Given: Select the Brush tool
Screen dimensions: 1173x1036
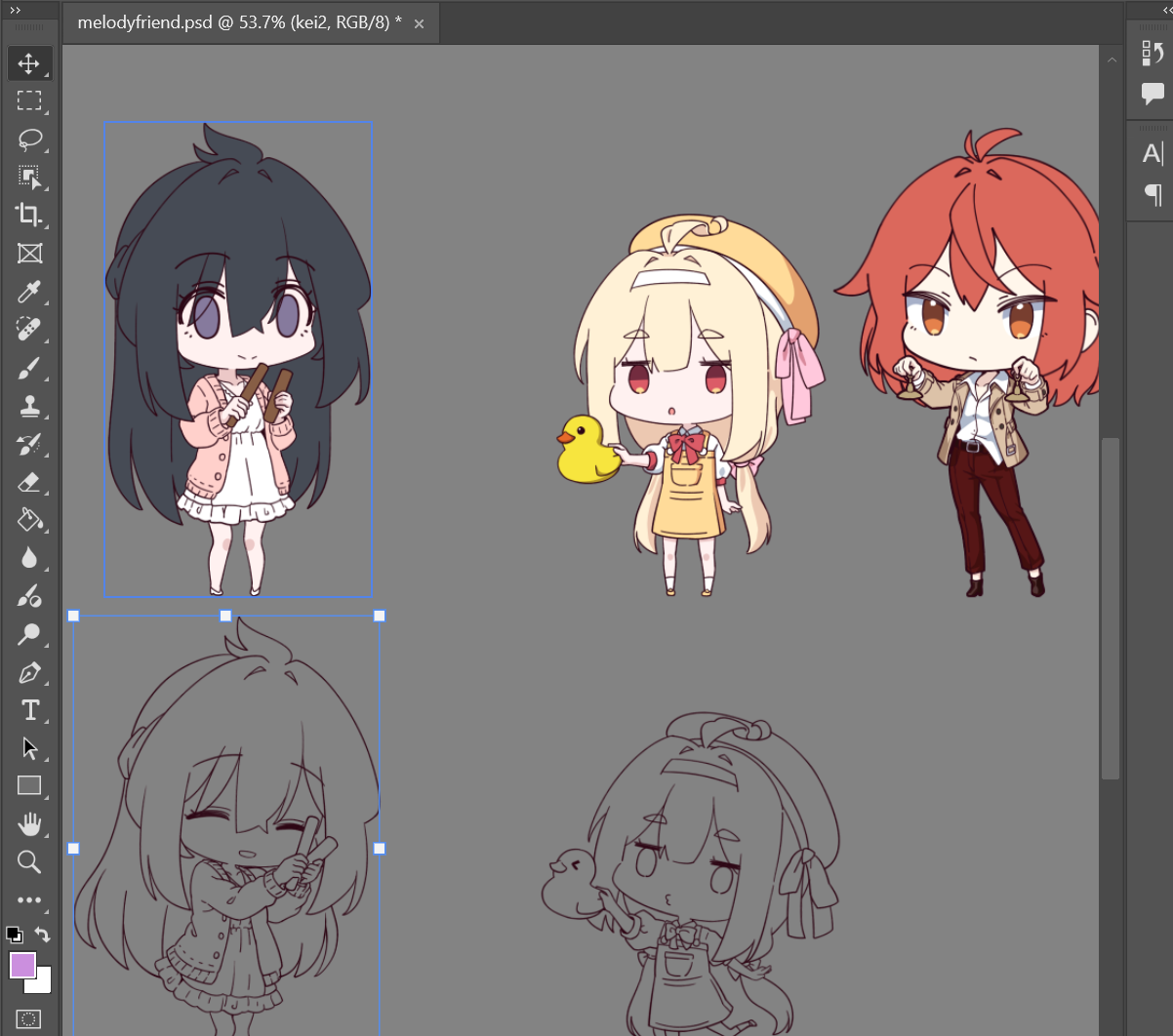Looking at the screenshot, I should (29, 368).
